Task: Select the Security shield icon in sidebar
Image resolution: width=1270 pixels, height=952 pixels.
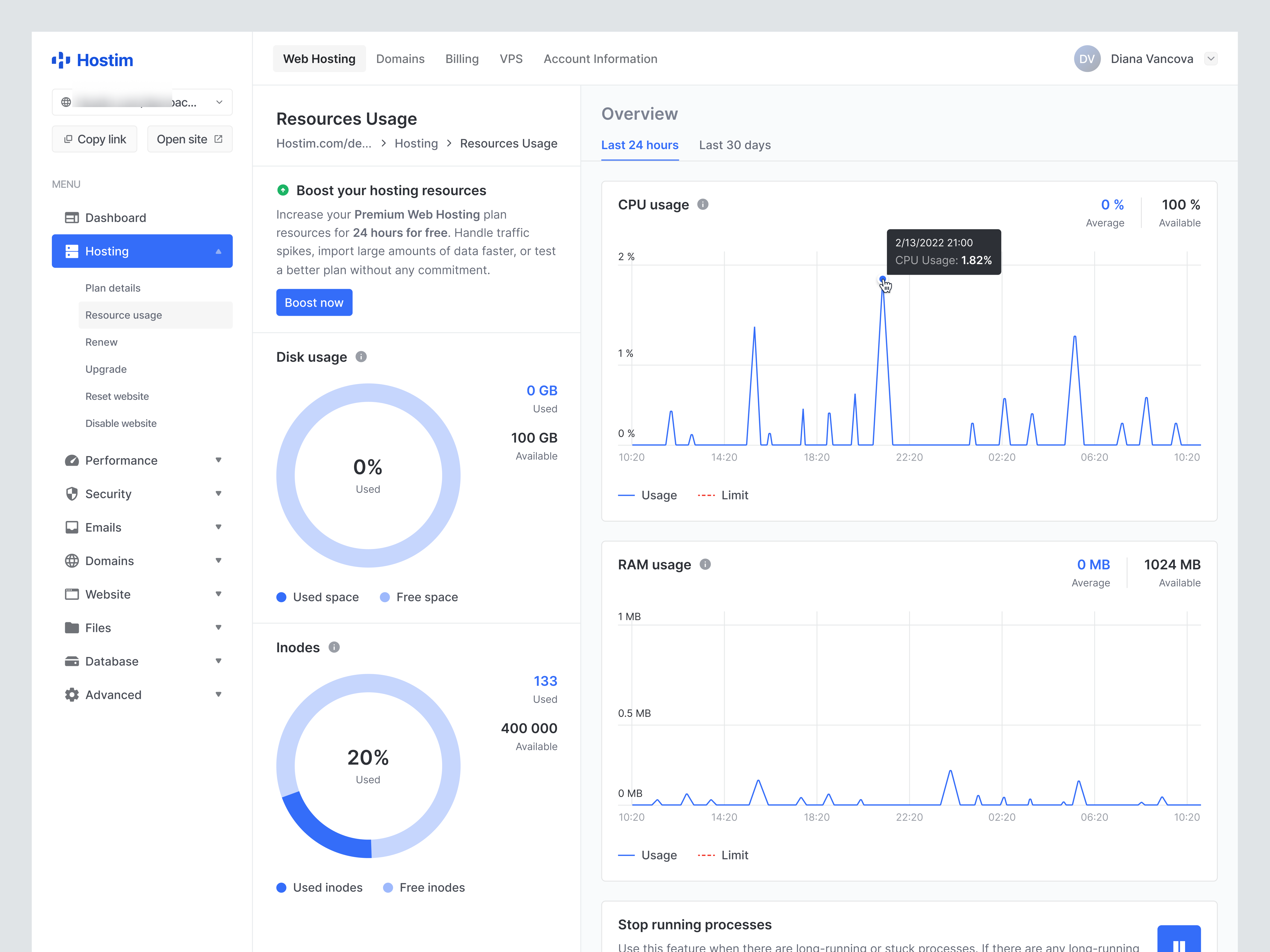Action: coord(72,493)
